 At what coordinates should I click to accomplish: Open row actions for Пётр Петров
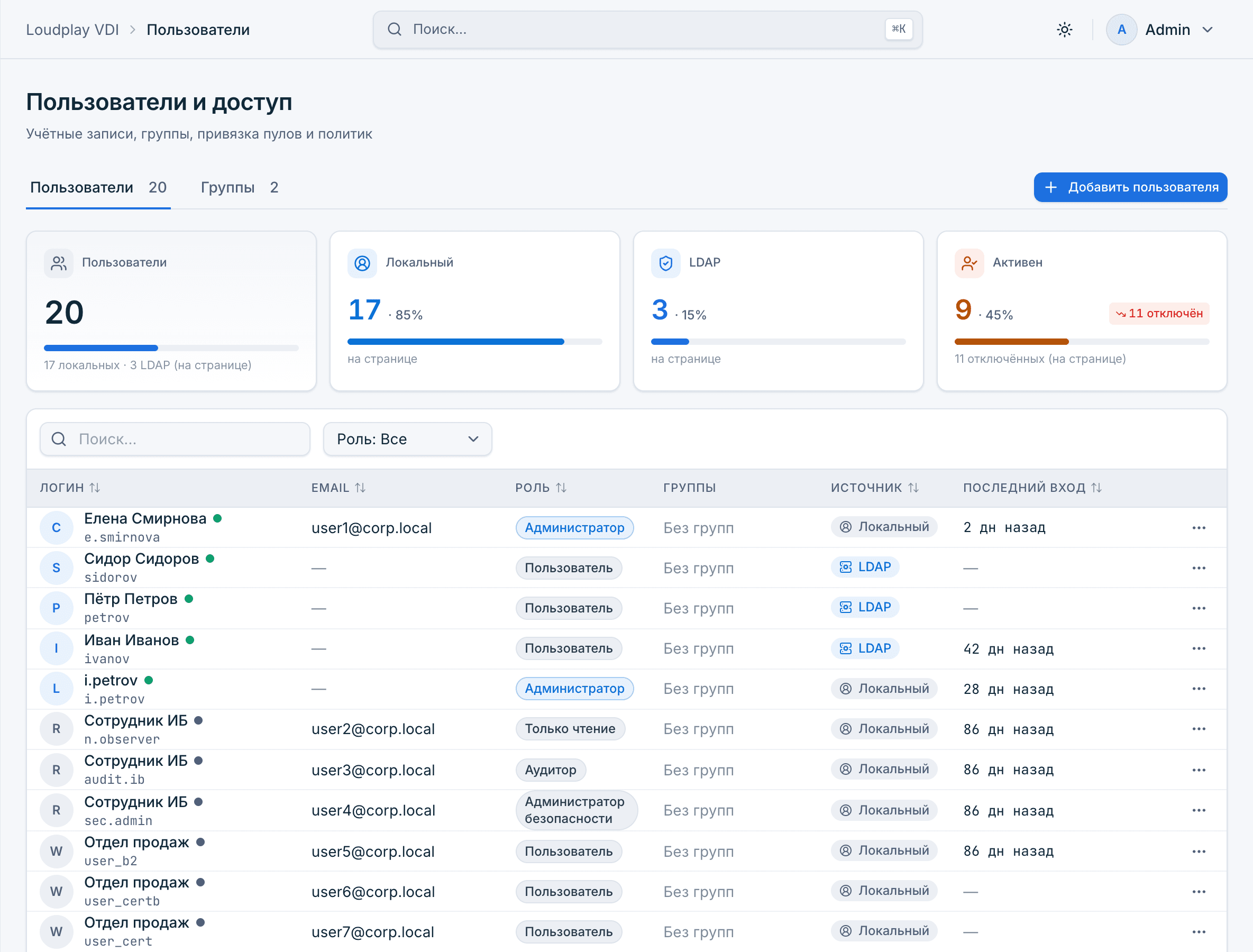(1199, 608)
